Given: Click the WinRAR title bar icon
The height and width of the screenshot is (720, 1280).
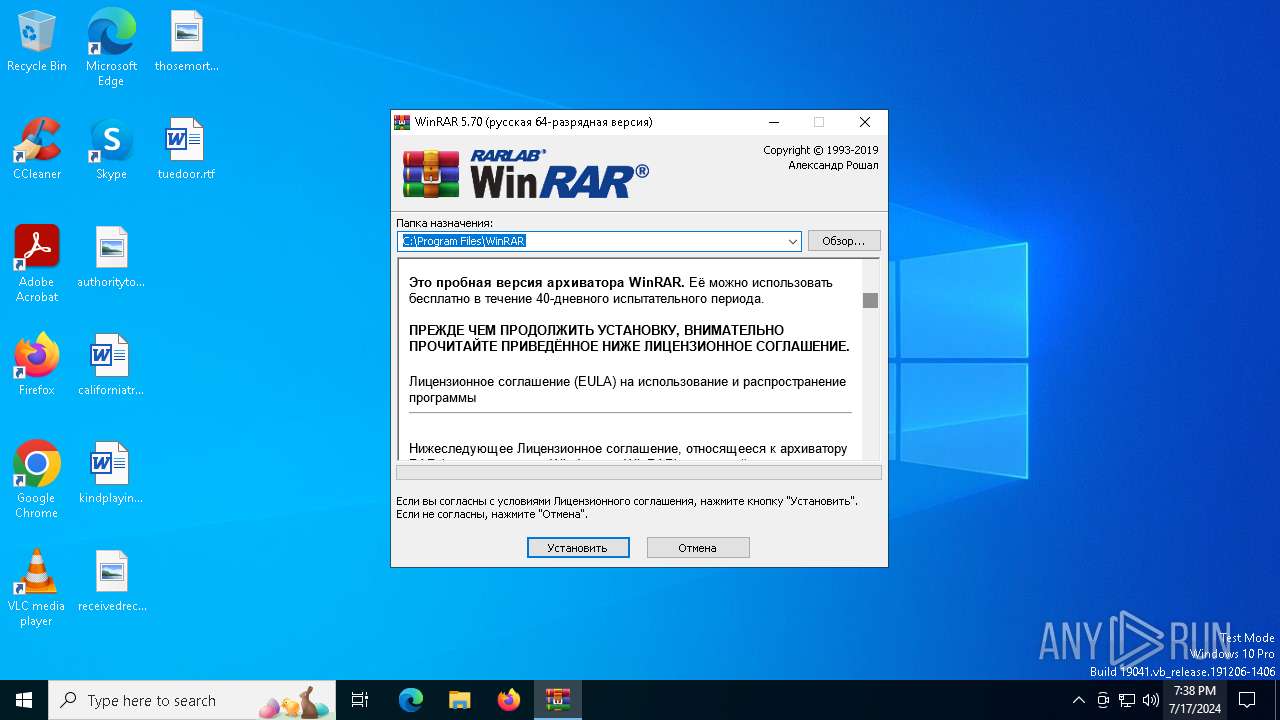Looking at the screenshot, I should [402, 122].
